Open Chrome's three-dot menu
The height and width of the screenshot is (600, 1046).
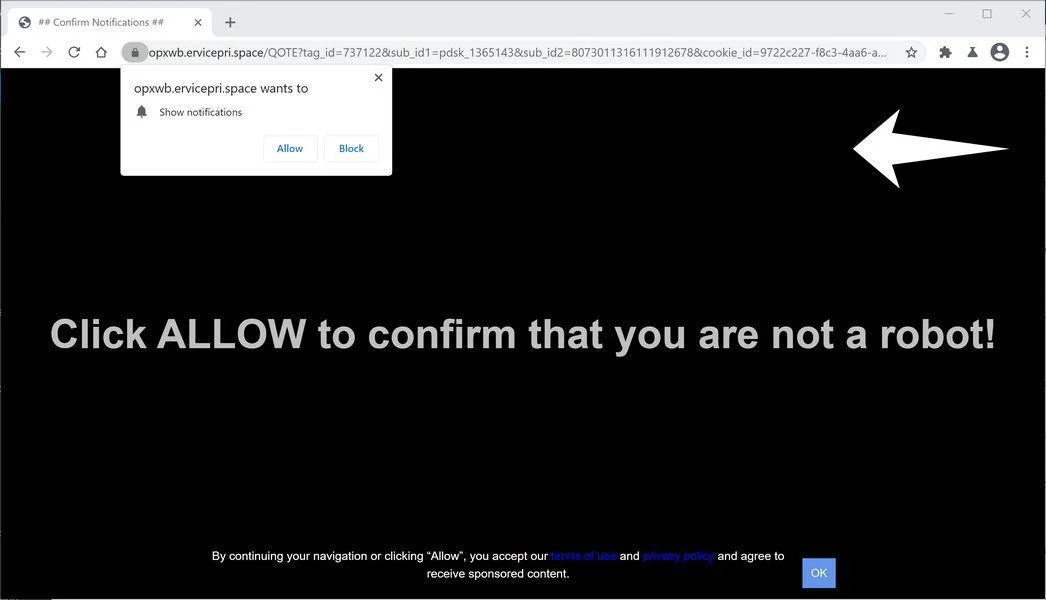(1027, 52)
